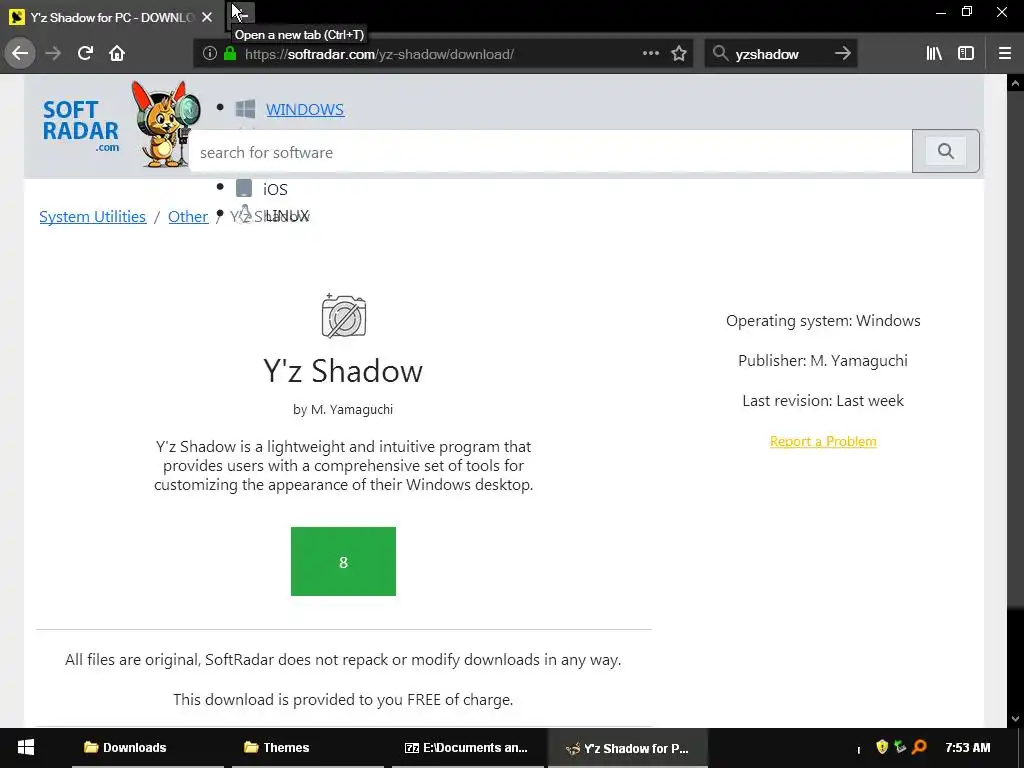
Task: Open the browser hamburger menu
Action: 1005,54
